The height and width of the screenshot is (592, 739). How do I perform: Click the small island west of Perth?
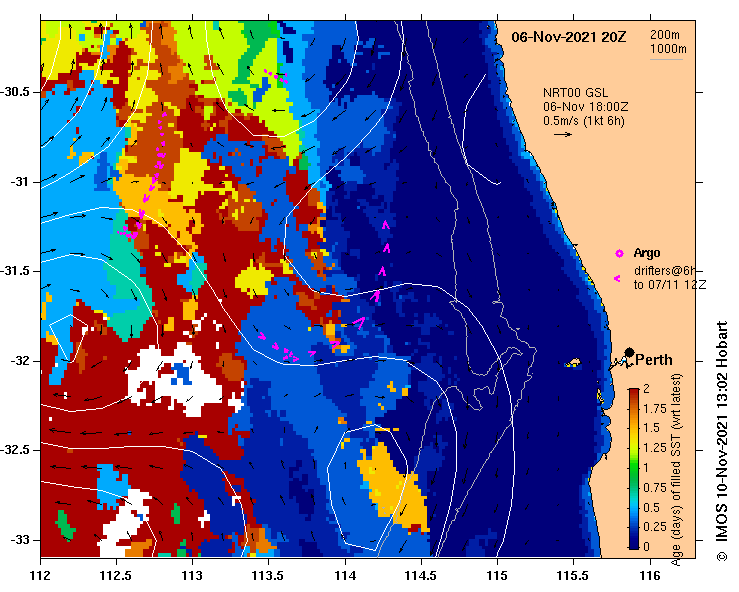(x=573, y=363)
